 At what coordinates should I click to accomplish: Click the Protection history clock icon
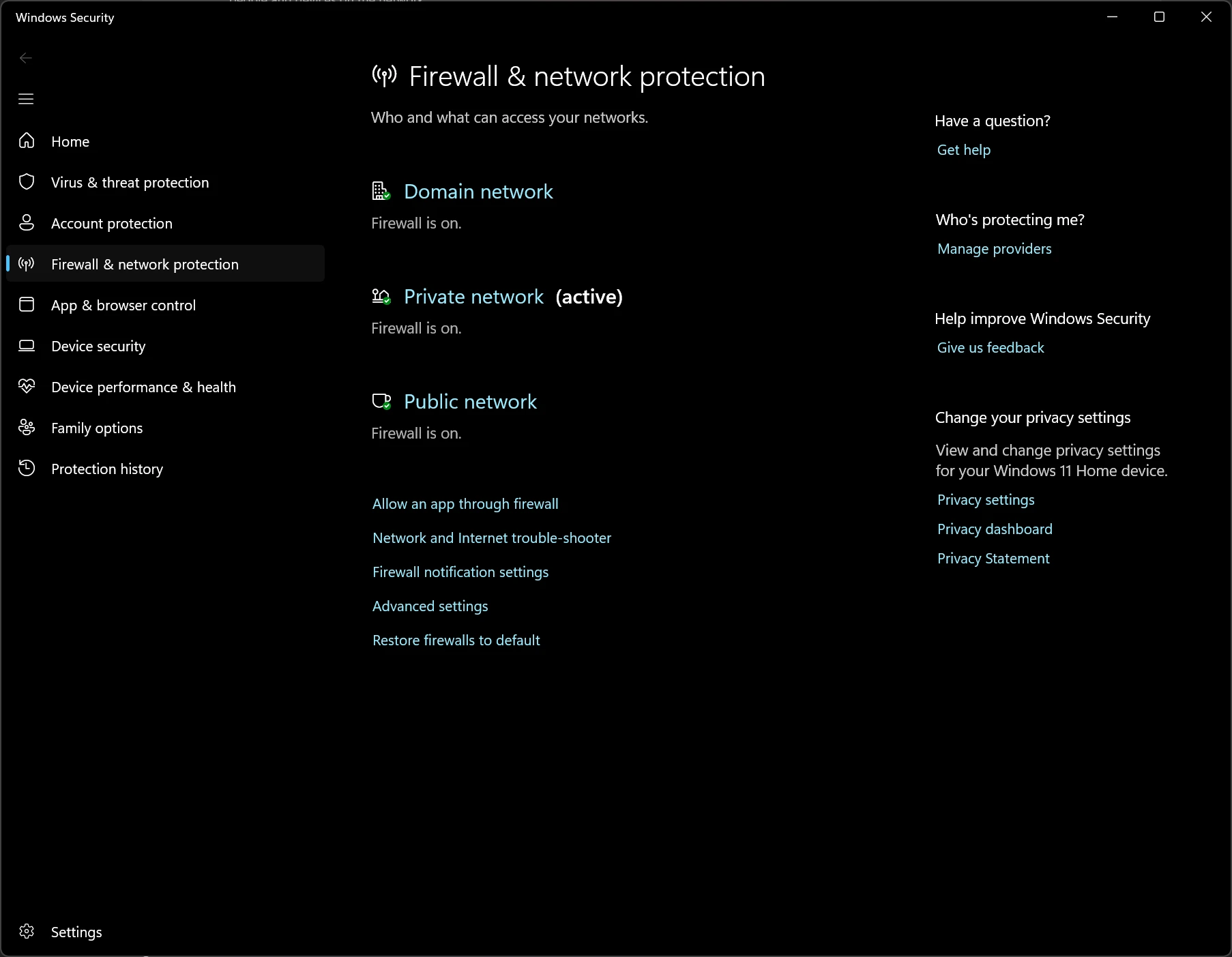pyautogui.click(x=27, y=468)
